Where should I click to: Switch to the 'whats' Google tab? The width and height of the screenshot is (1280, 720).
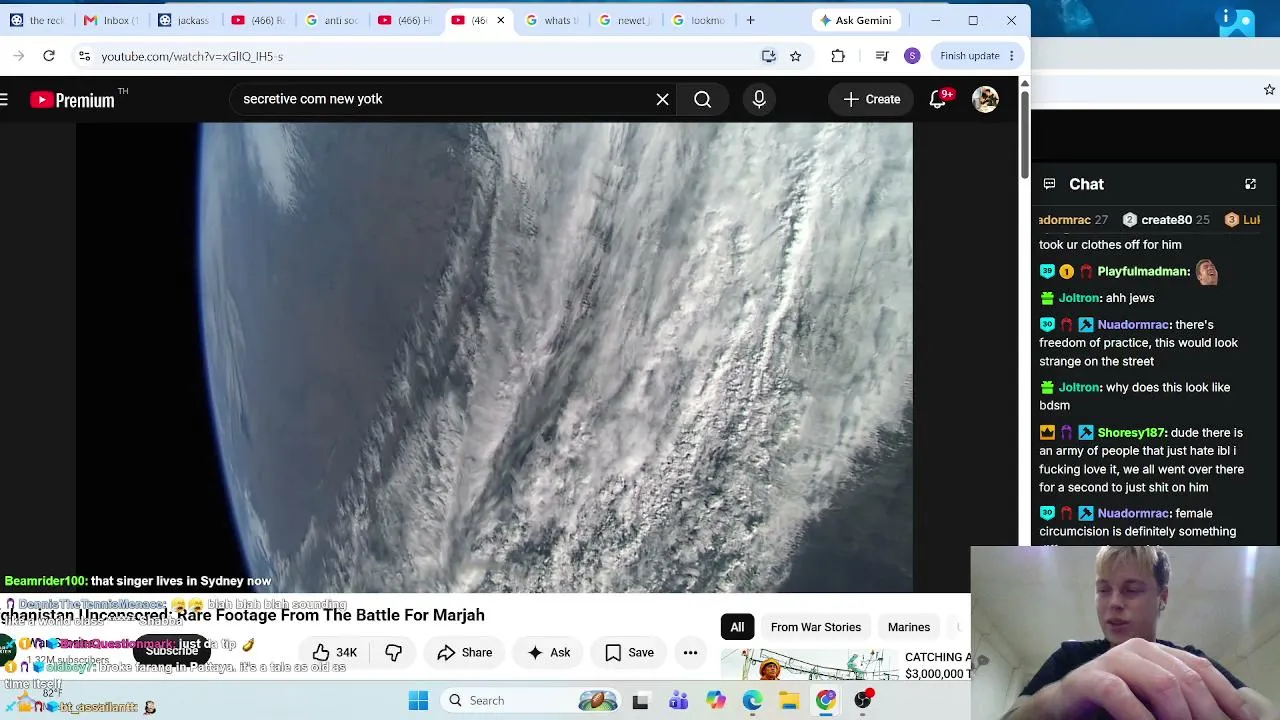coord(555,20)
